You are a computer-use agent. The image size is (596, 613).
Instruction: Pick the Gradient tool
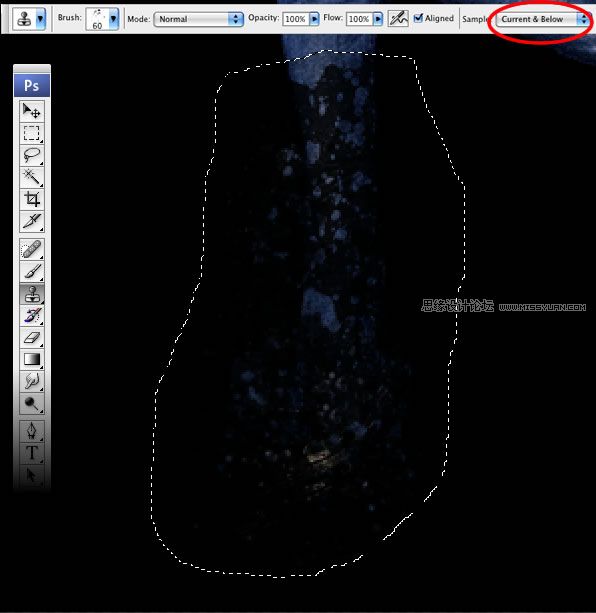click(32, 359)
